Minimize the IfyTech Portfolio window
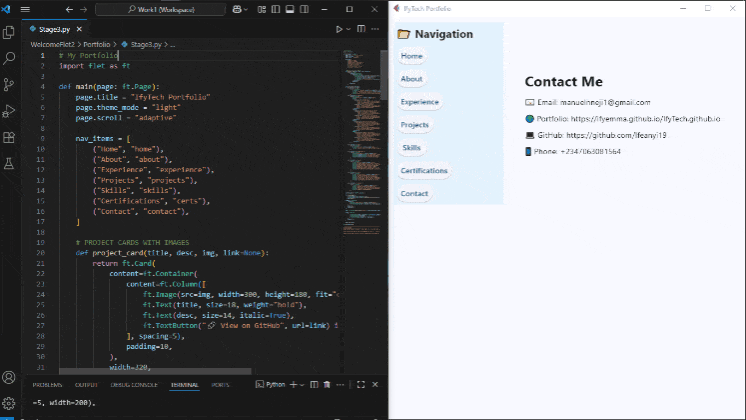 pyautogui.click(x=683, y=9)
